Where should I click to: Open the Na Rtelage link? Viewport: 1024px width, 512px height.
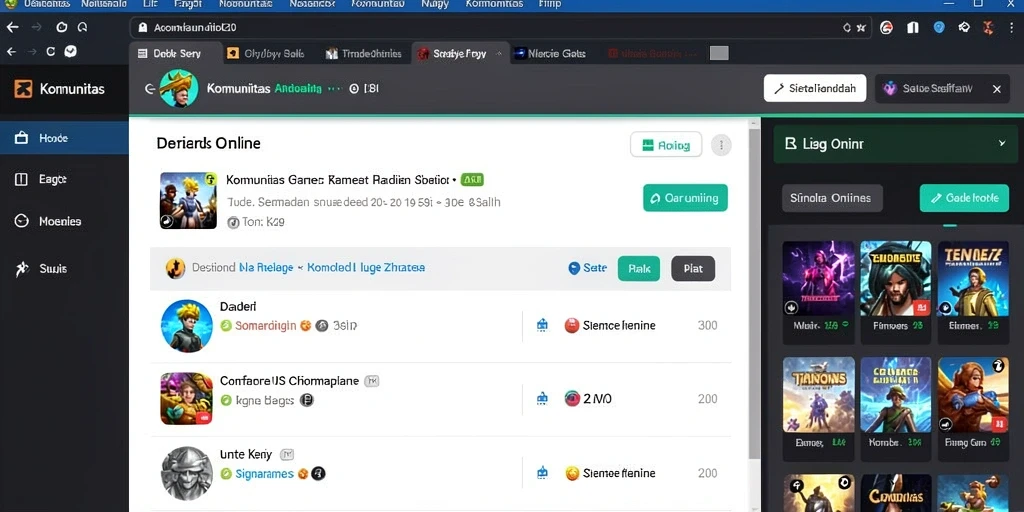266,268
